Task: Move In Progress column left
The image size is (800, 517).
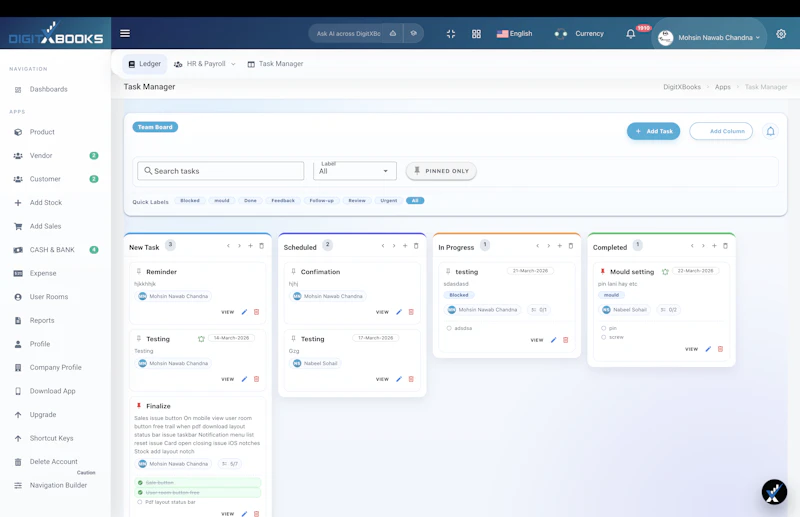Action: tap(537, 246)
